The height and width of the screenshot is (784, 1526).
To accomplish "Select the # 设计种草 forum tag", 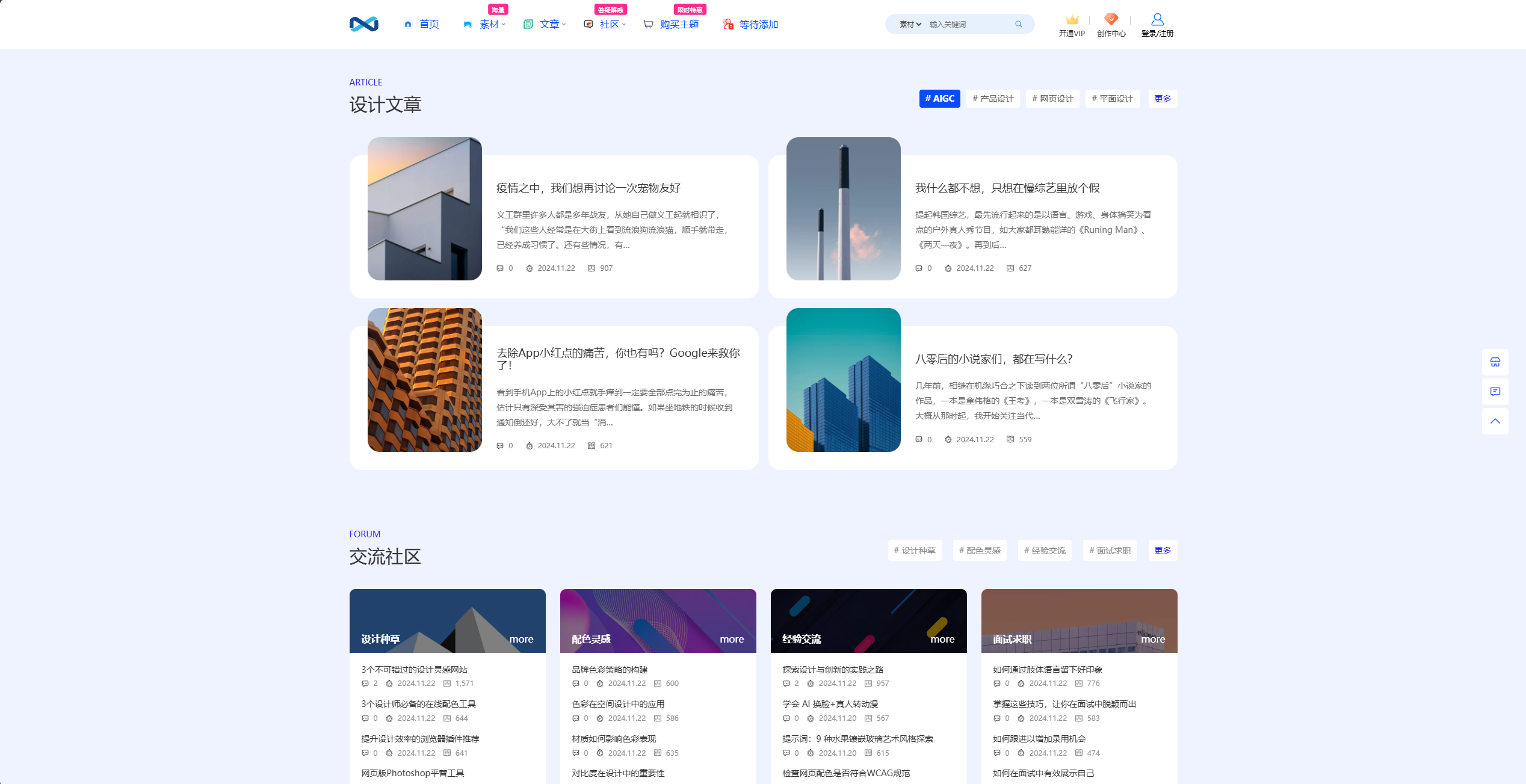I will coord(915,551).
